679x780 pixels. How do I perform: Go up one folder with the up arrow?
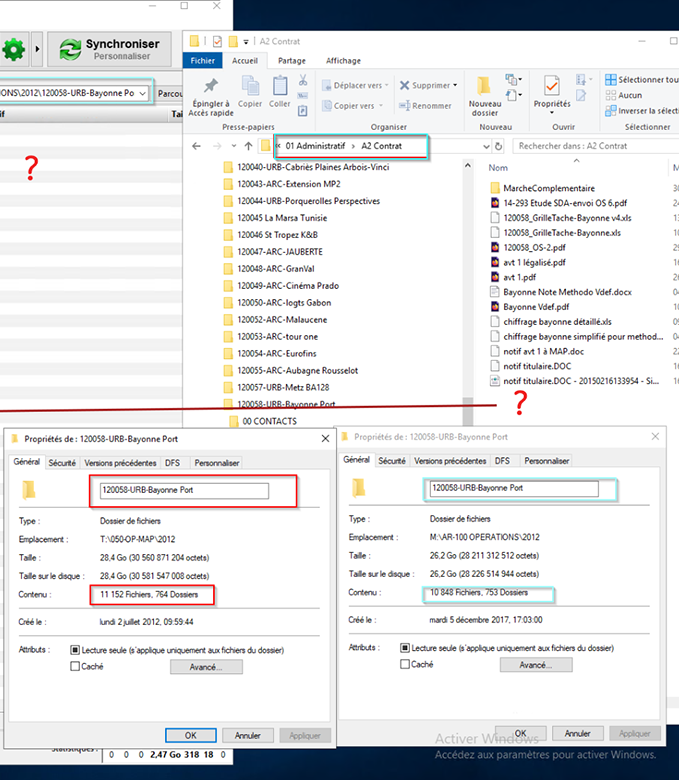point(248,146)
